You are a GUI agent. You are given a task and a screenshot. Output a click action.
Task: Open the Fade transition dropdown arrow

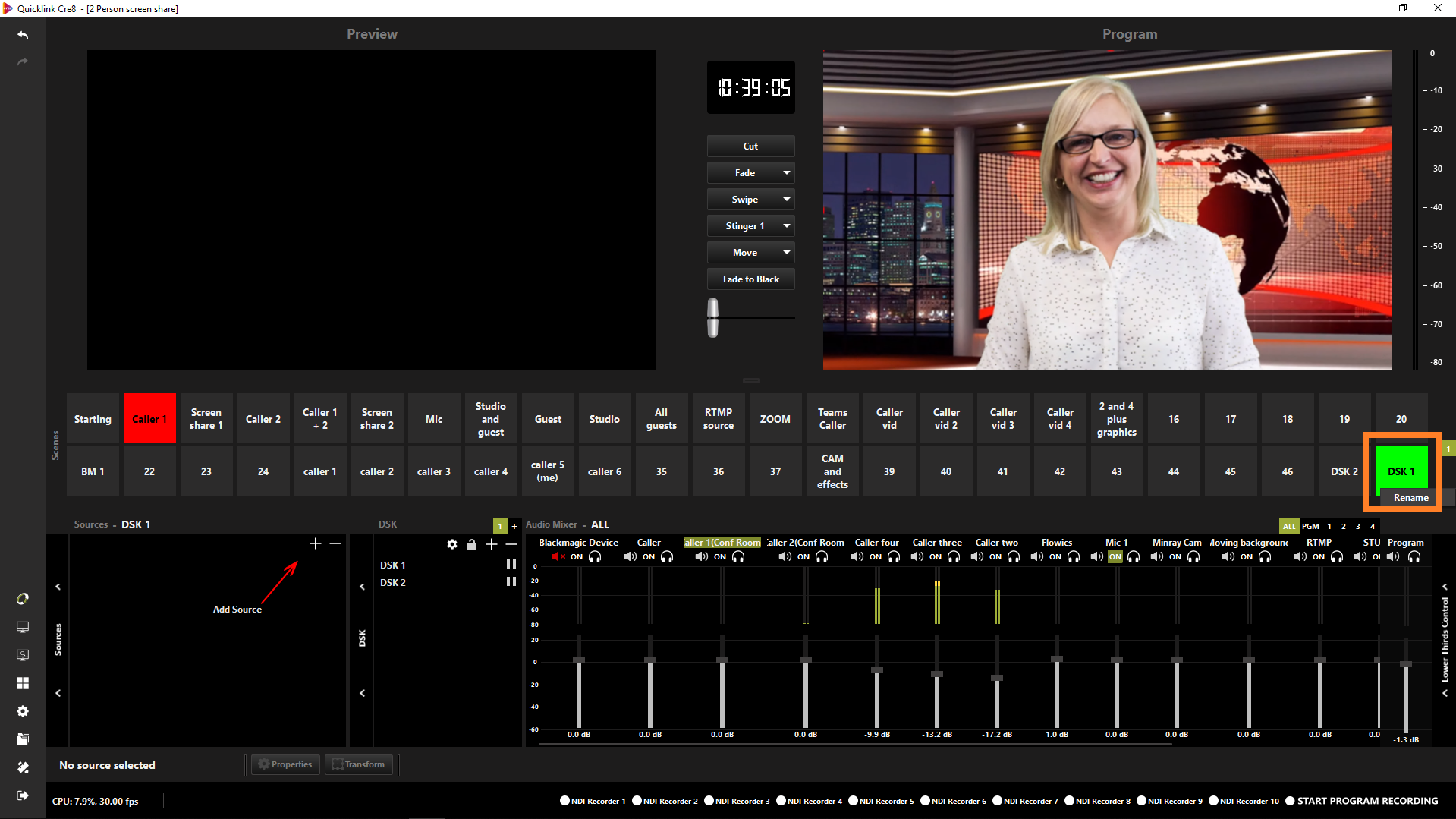pos(787,173)
